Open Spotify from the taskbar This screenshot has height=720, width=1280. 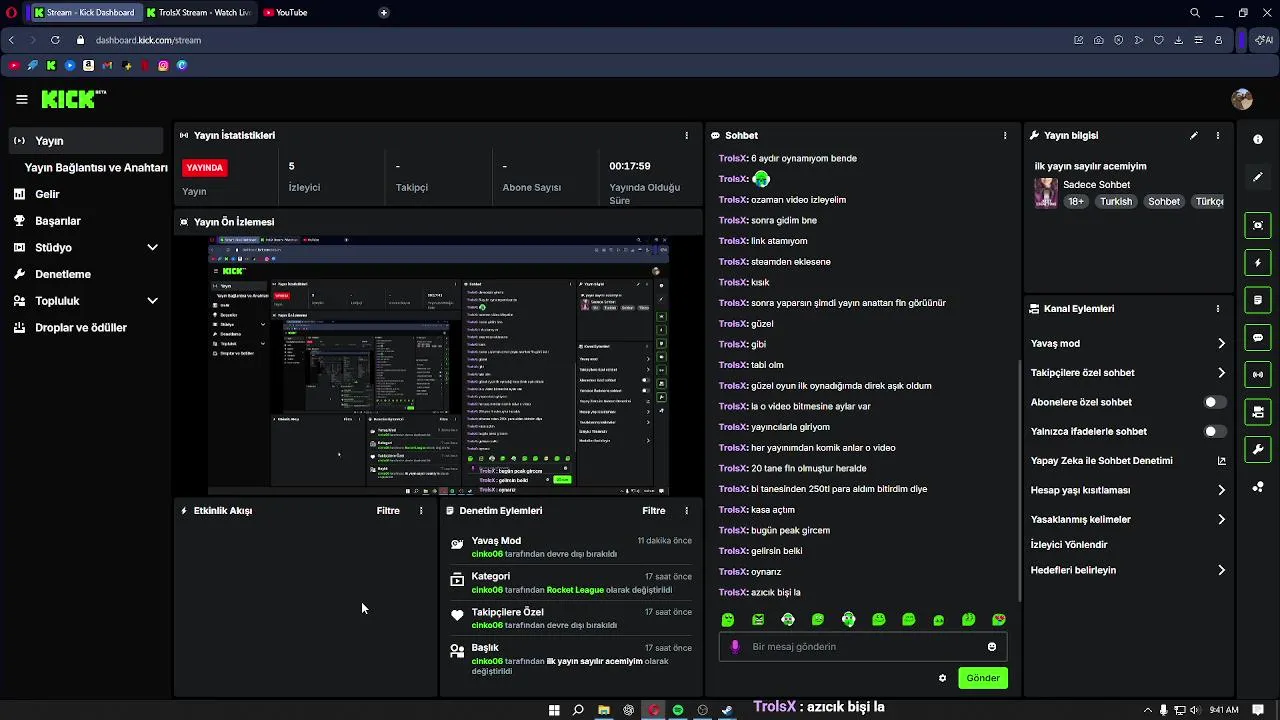point(678,710)
